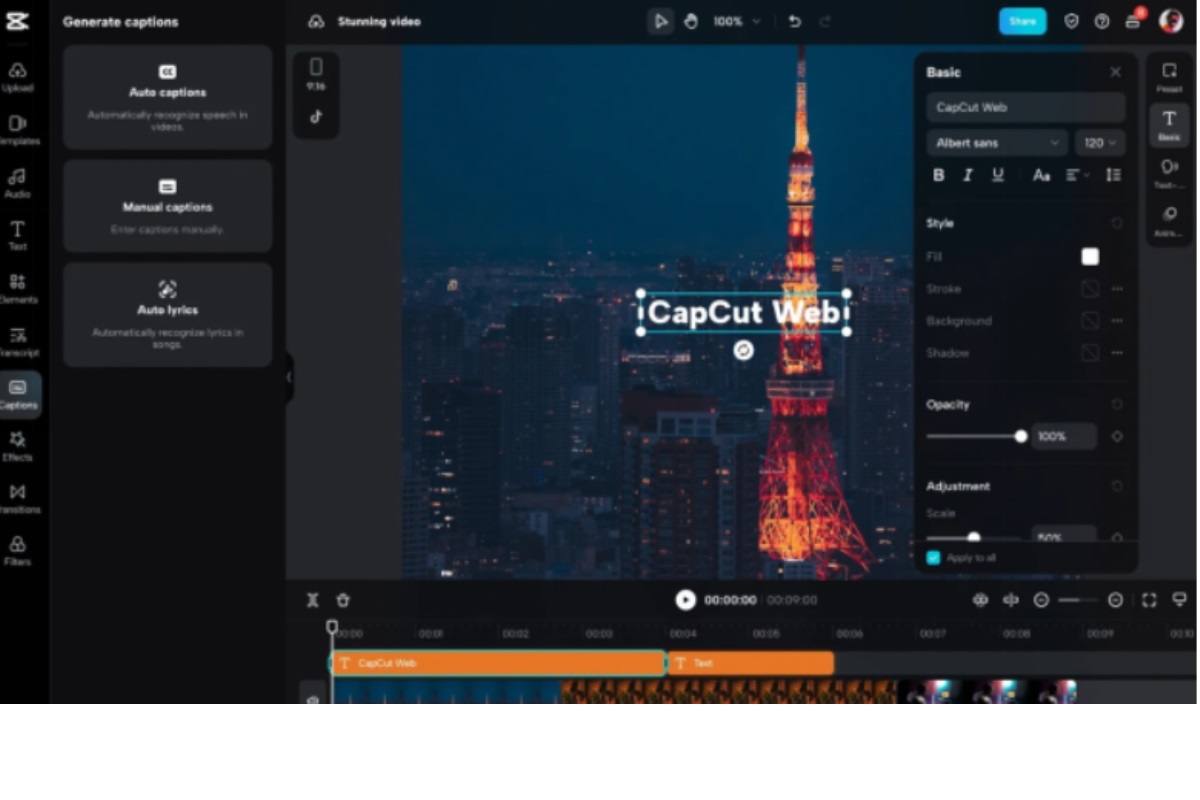Toggle italic text formatting
Screen dimensions: 1200x800
[x=967, y=175]
